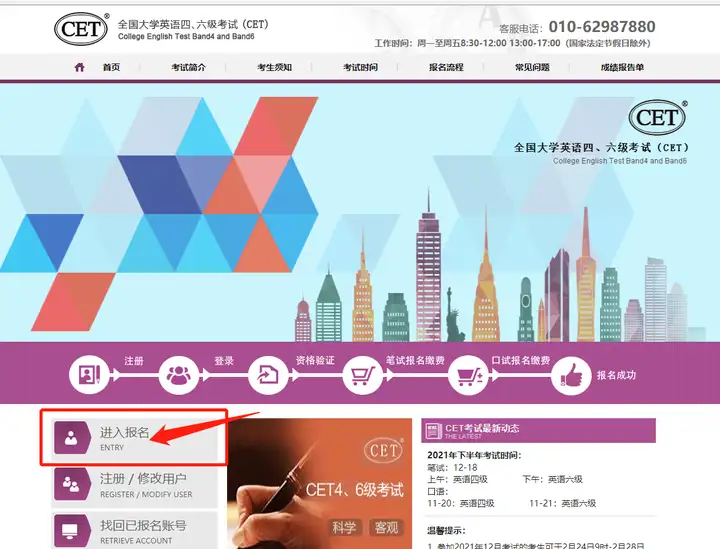Click the home icon in the navigation bar

(x=79, y=67)
